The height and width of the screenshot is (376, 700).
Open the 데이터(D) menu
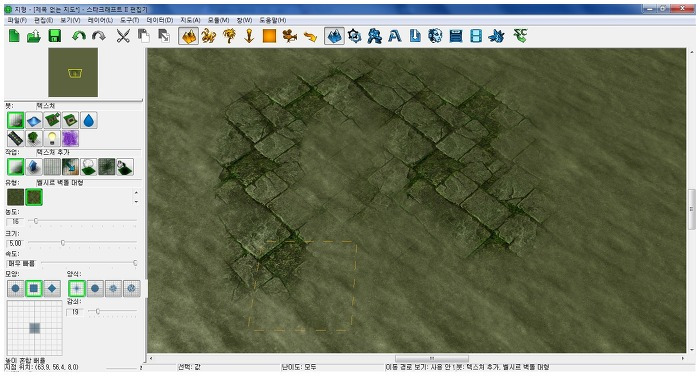(x=159, y=20)
